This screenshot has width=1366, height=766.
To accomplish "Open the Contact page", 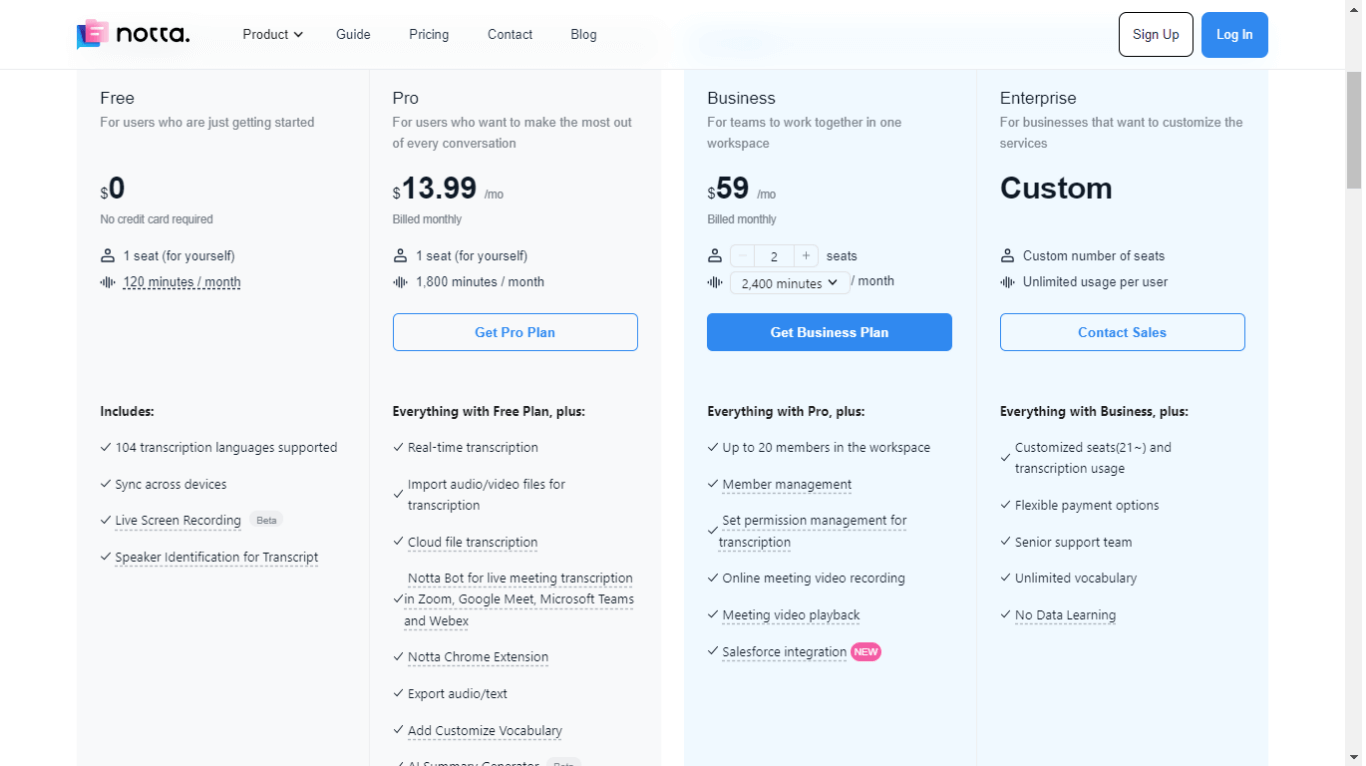I will pos(510,34).
